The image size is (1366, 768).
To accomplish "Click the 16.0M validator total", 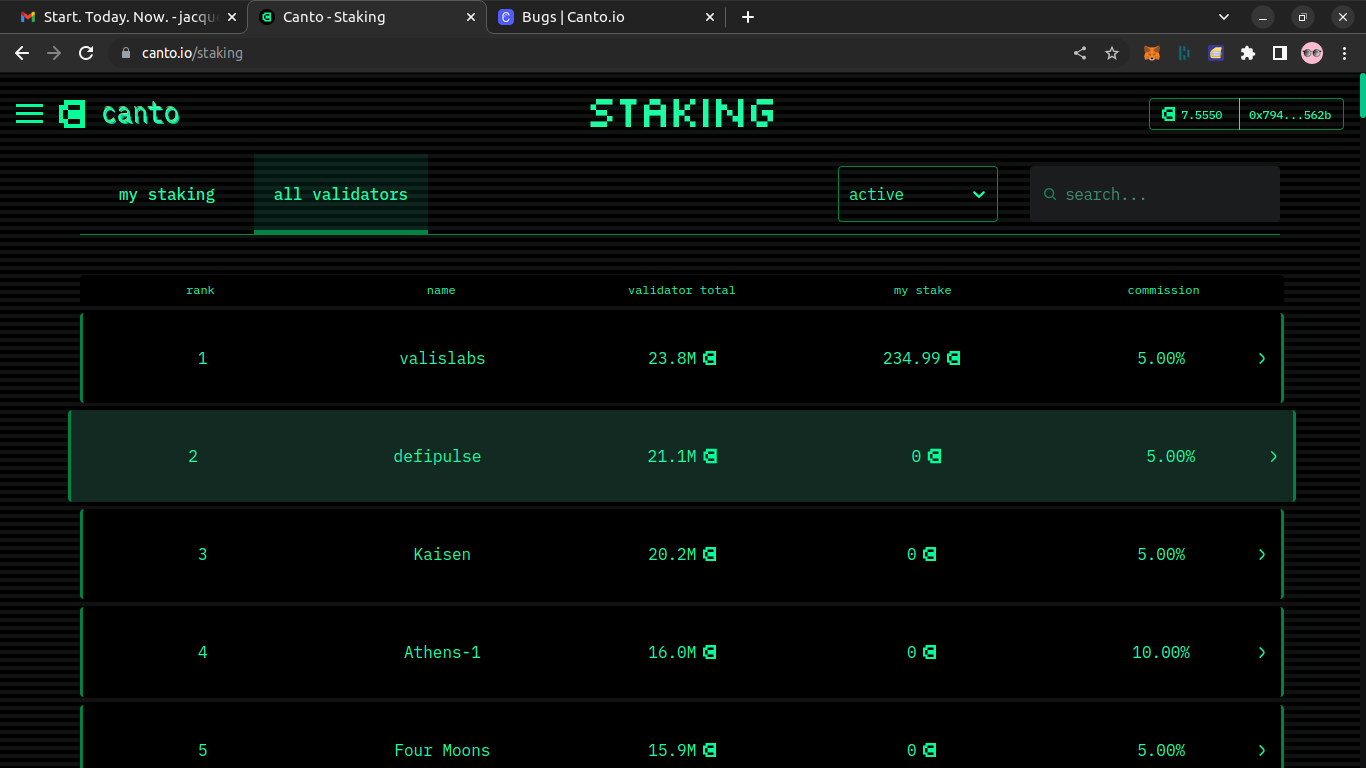I will click(x=672, y=652).
